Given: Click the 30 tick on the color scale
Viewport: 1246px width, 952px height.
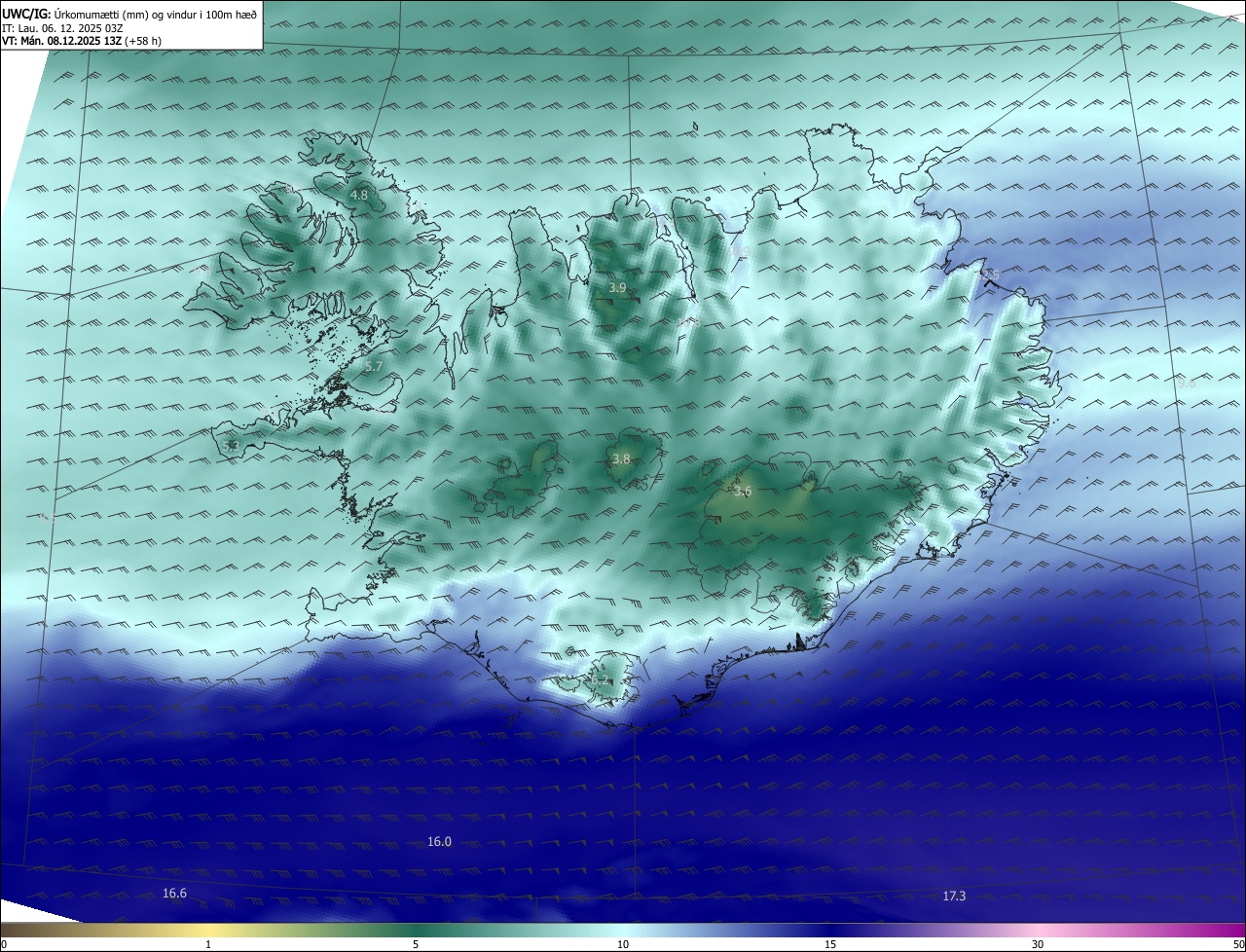Looking at the screenshot, I should pos(1038,944).
